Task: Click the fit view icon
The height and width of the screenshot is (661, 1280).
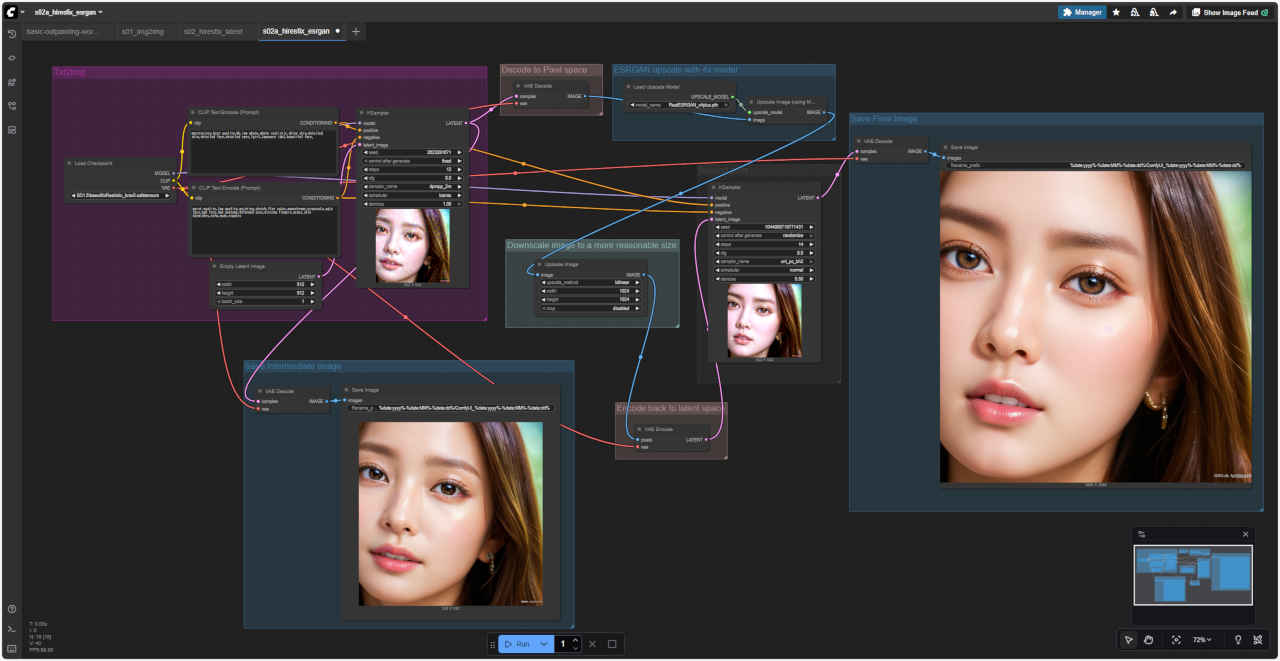Action: [x=1175, y=640]
